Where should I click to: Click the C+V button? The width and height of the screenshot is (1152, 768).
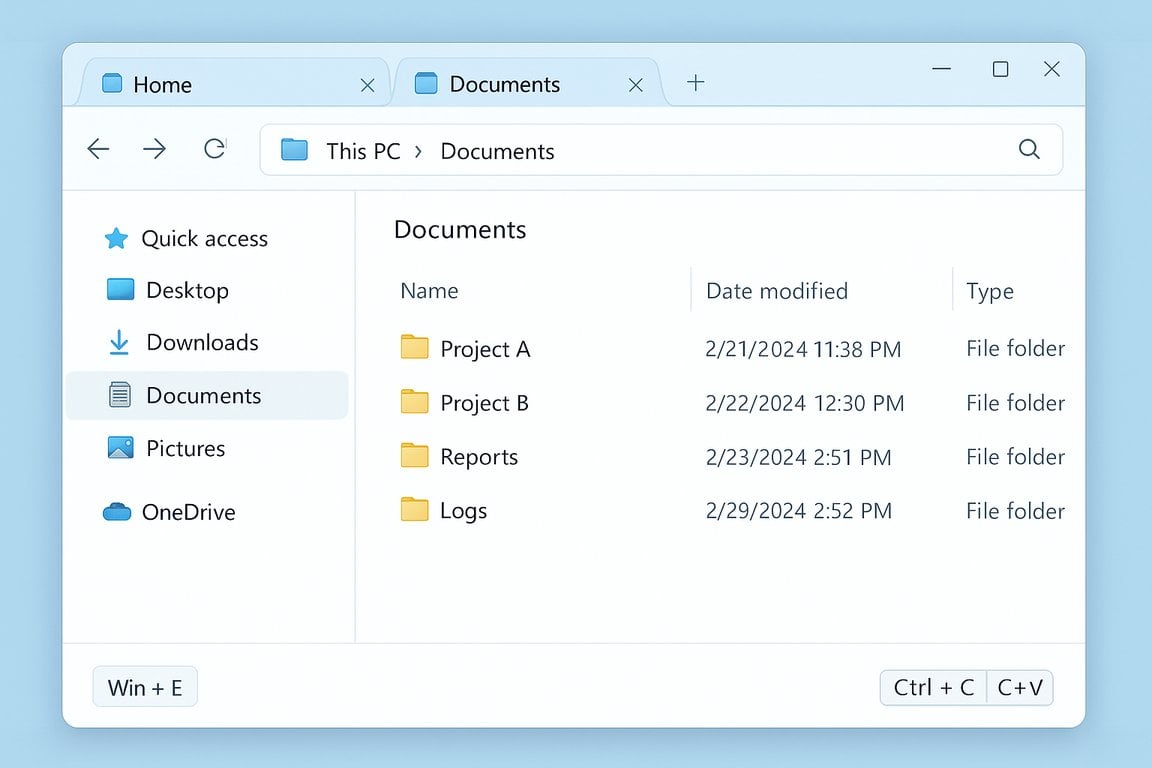click(1020, 687)
